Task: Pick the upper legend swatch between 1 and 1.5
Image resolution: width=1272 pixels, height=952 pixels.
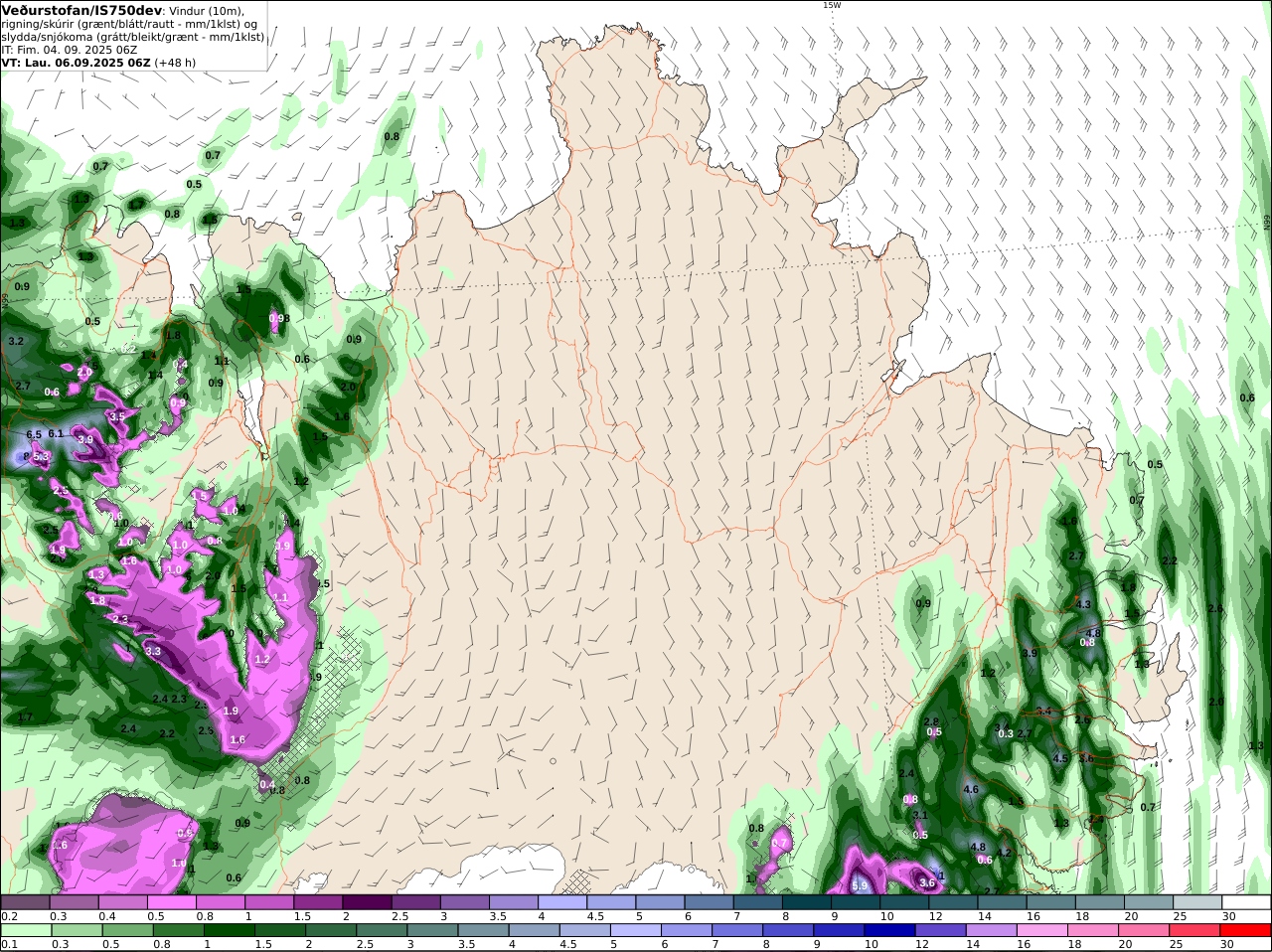Action: (x=269, y=902)
